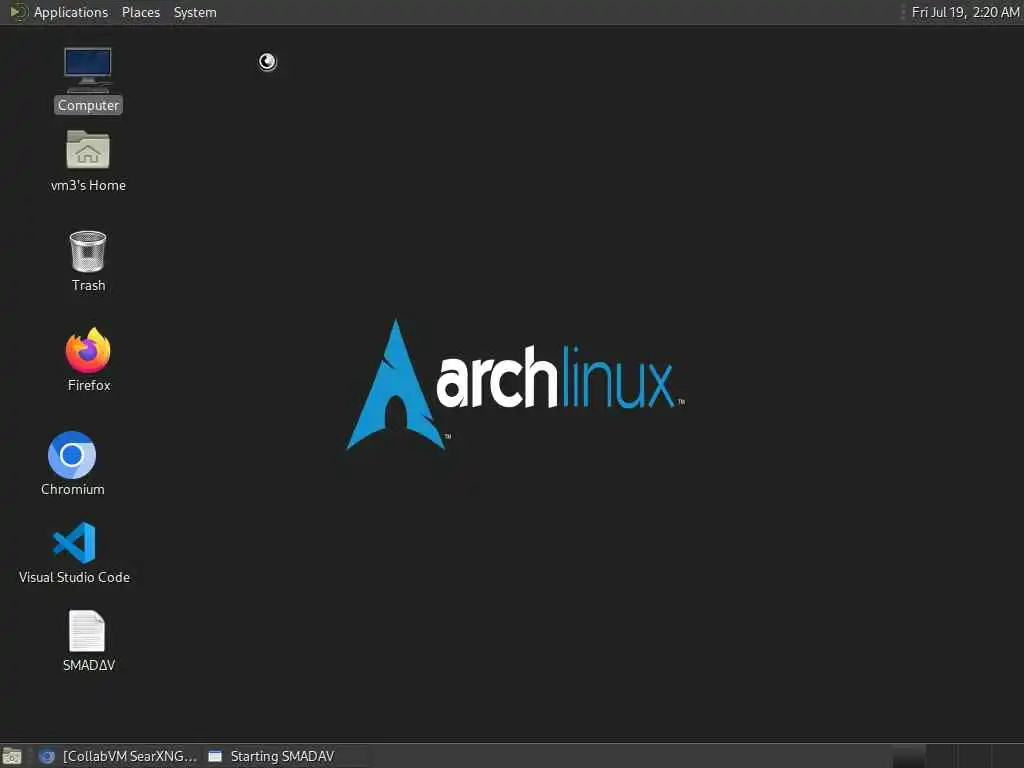Click the workspace switcher in the bottom panel
Screen dimensions: 1024x768
coord(956,756)
